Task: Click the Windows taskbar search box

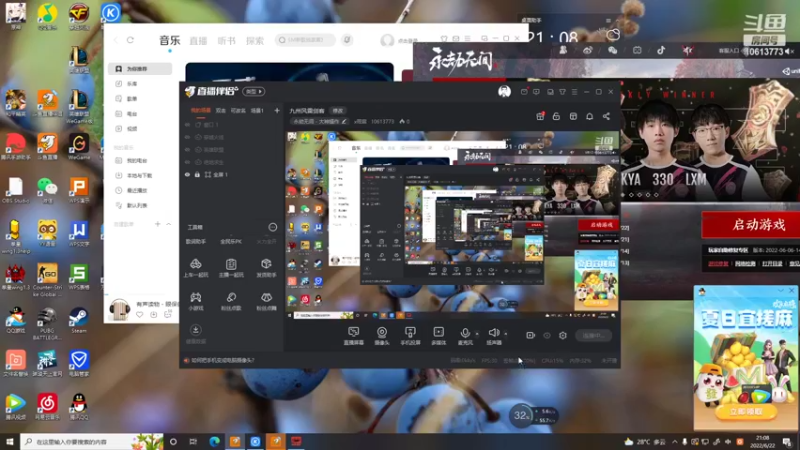Action: (x=92, y=441)
